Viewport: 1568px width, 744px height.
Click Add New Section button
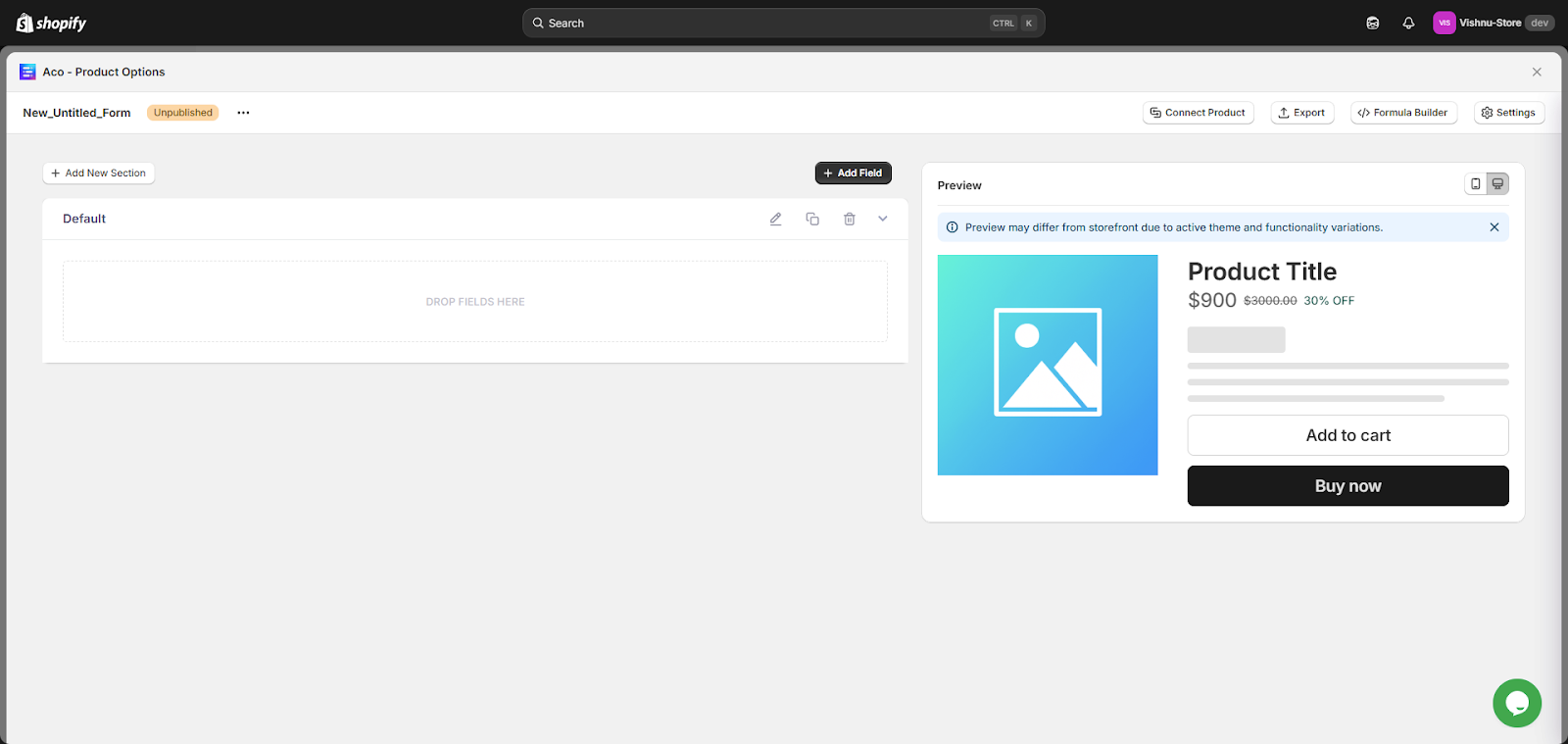[x=98, y=173]
